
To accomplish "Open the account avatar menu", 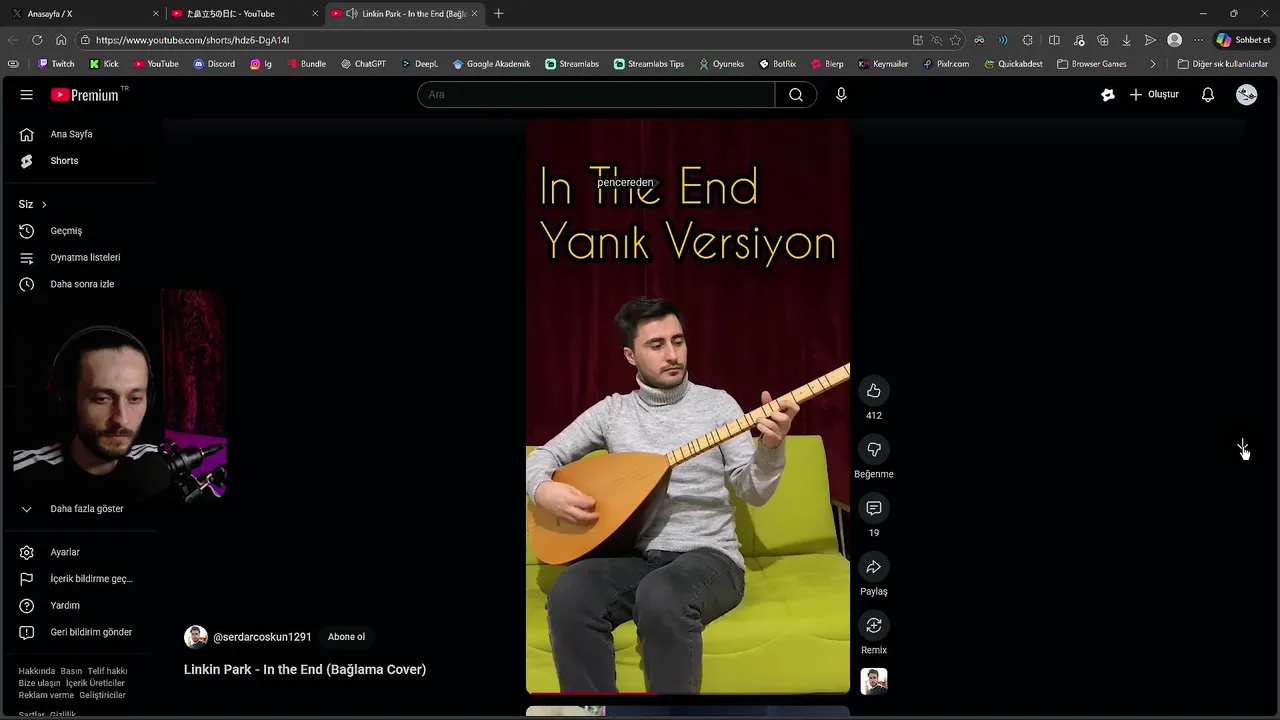I will [1247, 95].
